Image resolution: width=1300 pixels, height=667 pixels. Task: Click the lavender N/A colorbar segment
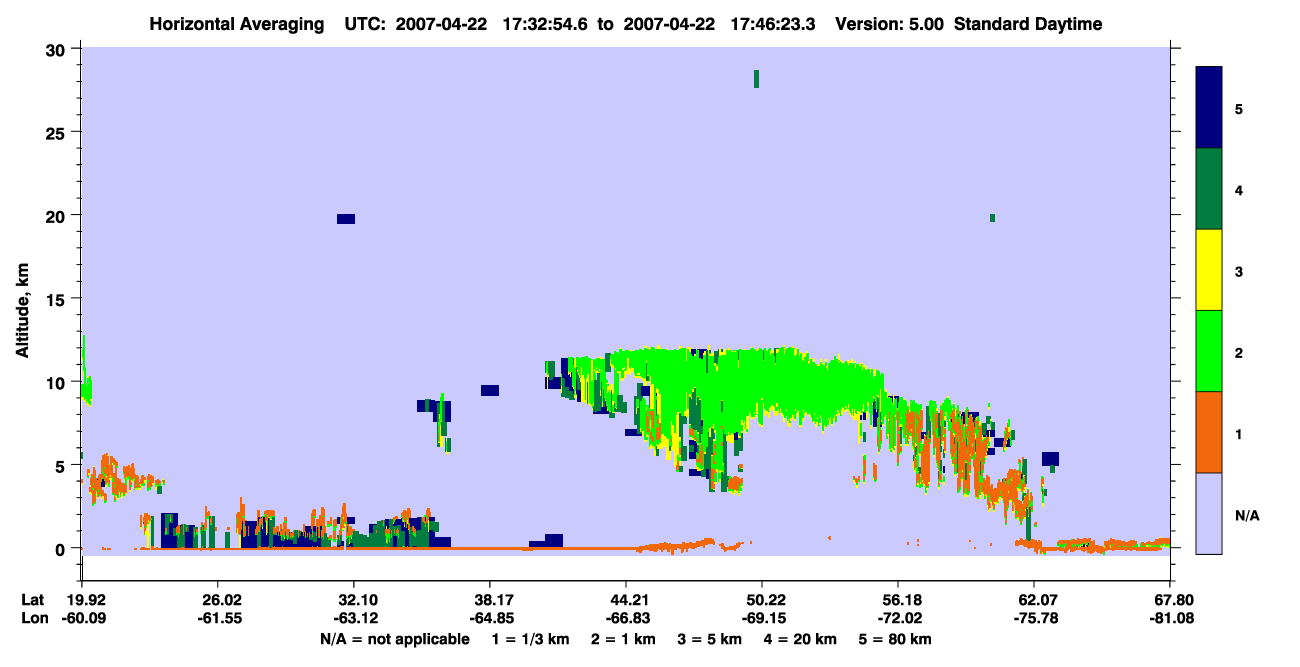pos(1209,512)
